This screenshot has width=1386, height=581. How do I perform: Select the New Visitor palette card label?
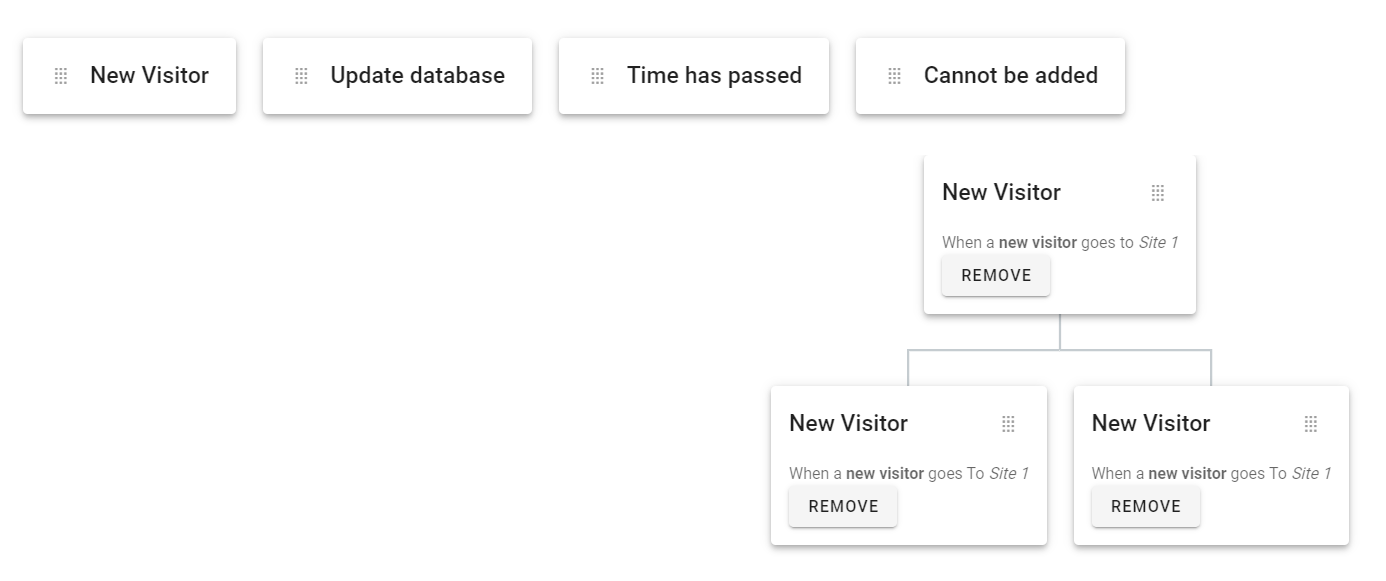tap(149, 76)
